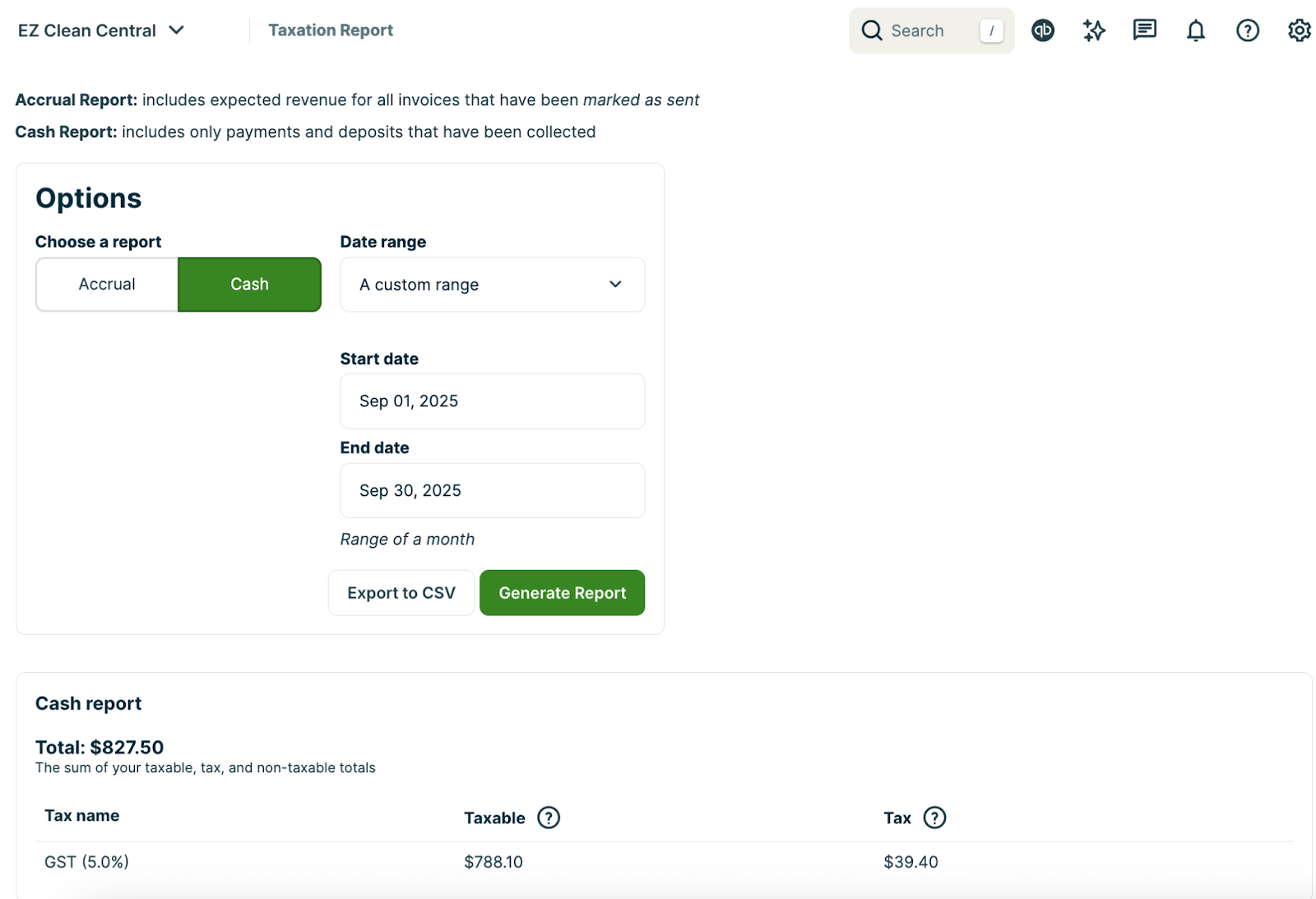Expand the EZ Clean Central account menu
1316x899 pixels.
click(176, 30)
